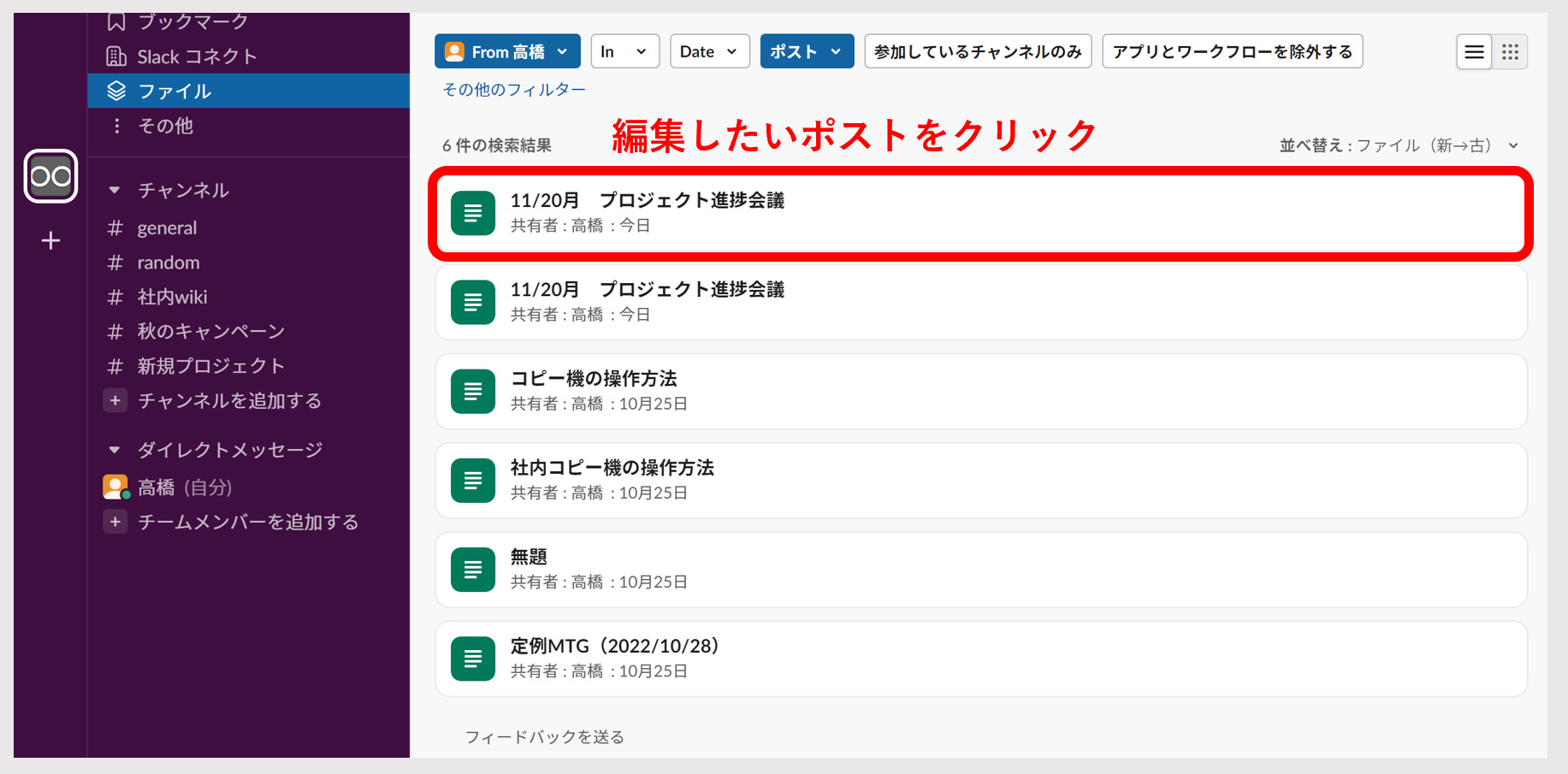This screenshot has width=1568, height=774.
Task: Select ファイル in the sidebar
Action: (175, 91)
